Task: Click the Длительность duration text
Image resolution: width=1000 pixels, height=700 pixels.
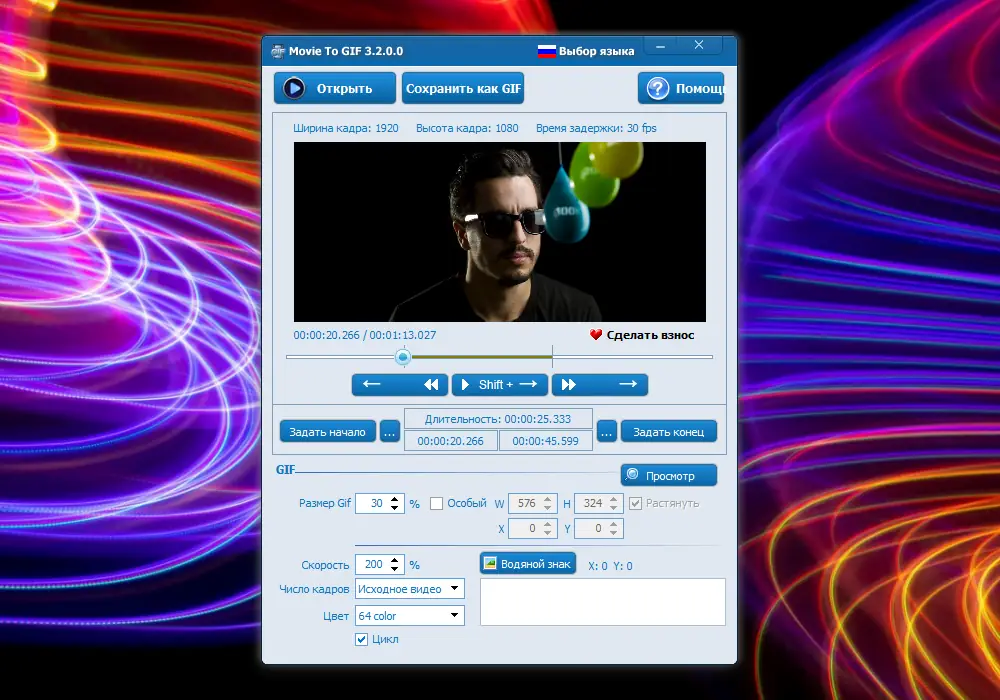Action: [497, 419]
